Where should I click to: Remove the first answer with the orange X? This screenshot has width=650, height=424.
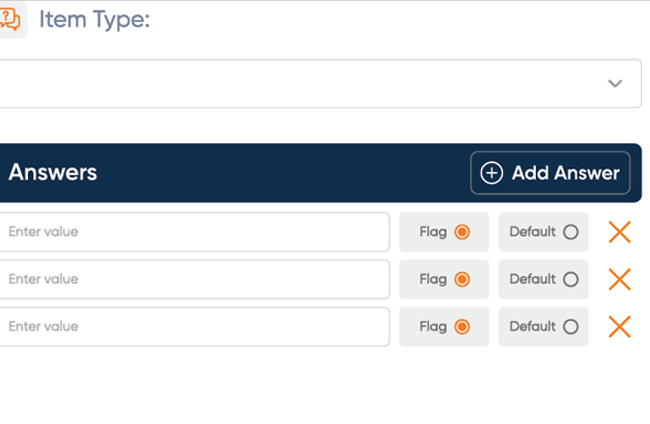(x=619, y=232)
